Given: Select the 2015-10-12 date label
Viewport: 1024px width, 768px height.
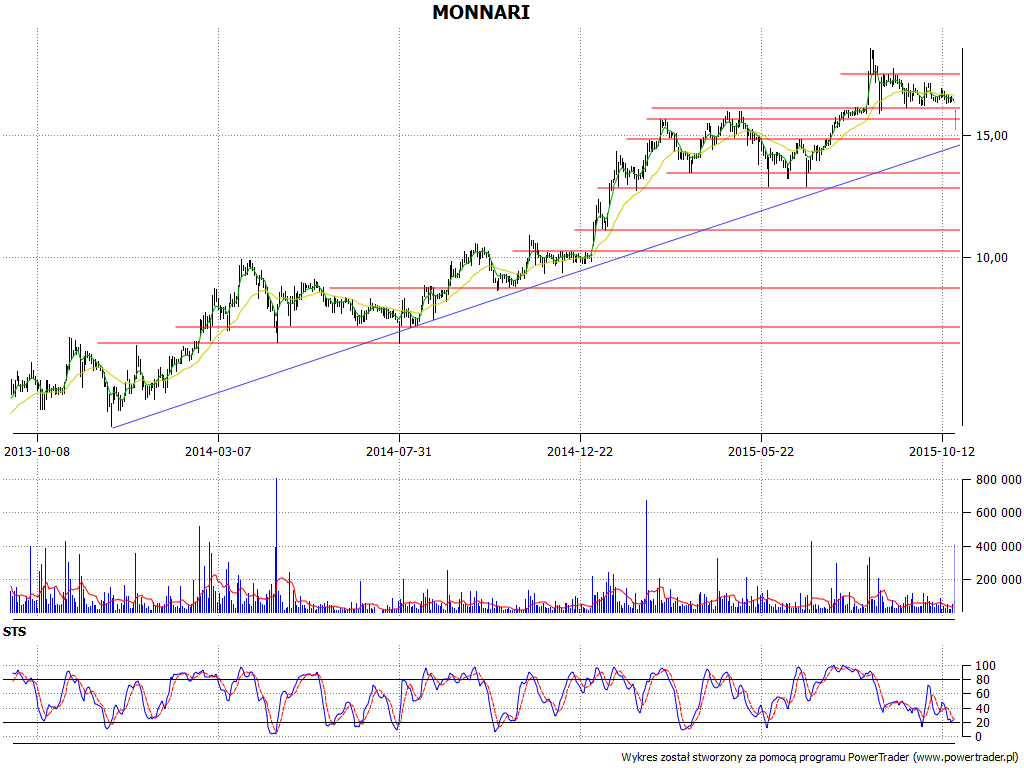Looking at the screenshot, I should click(x=942, y=451).
